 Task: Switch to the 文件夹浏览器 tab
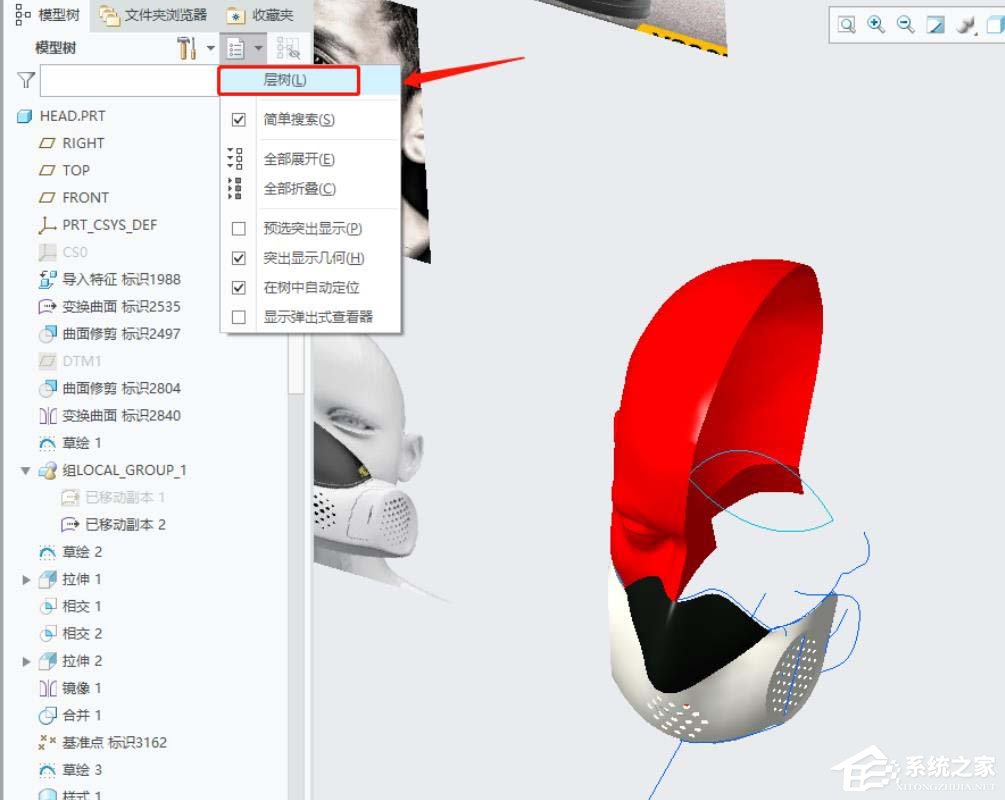point(166,14)
